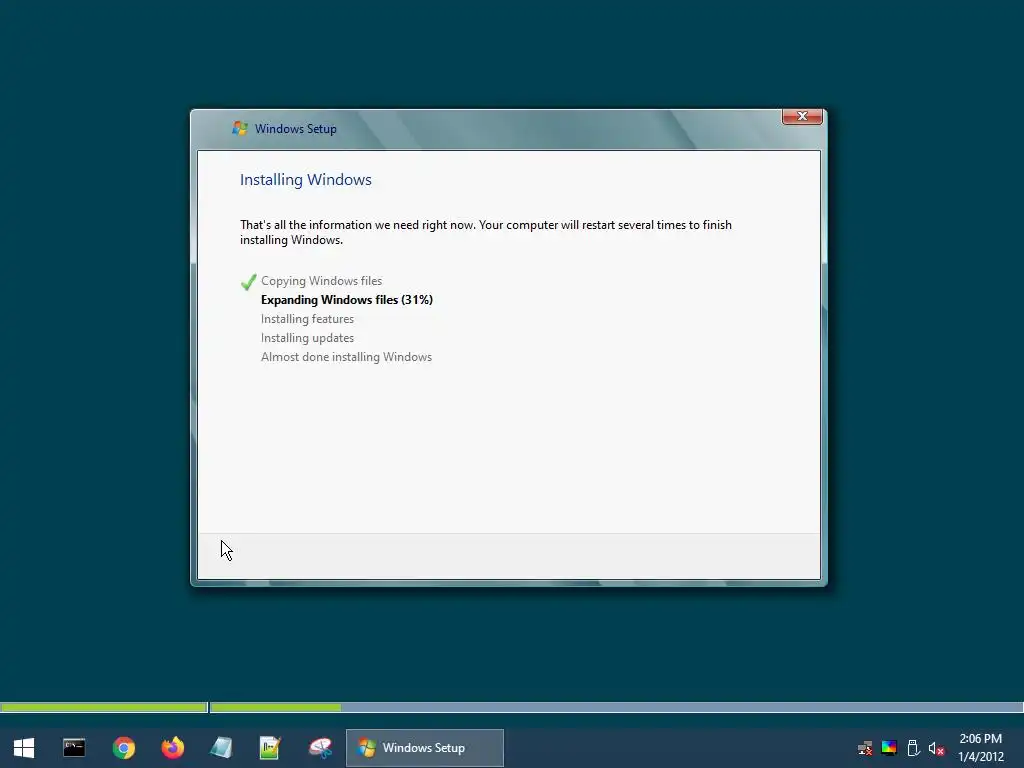Click the green checkmark beside Copying Windows files
Viewport: 1024px width, 768px height.
[x=248, y=281]
